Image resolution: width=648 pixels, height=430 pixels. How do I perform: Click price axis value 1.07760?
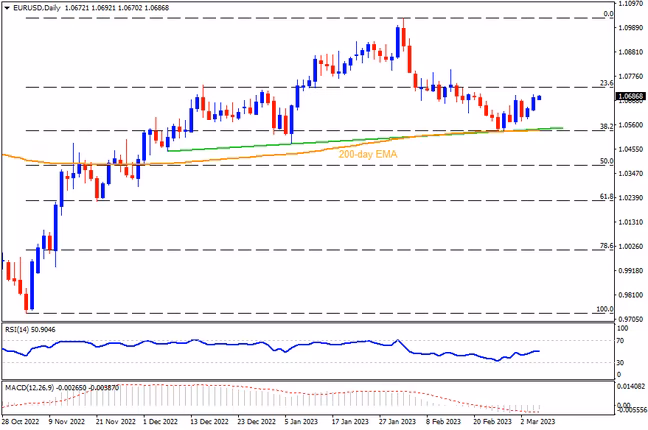click(631, 76)
